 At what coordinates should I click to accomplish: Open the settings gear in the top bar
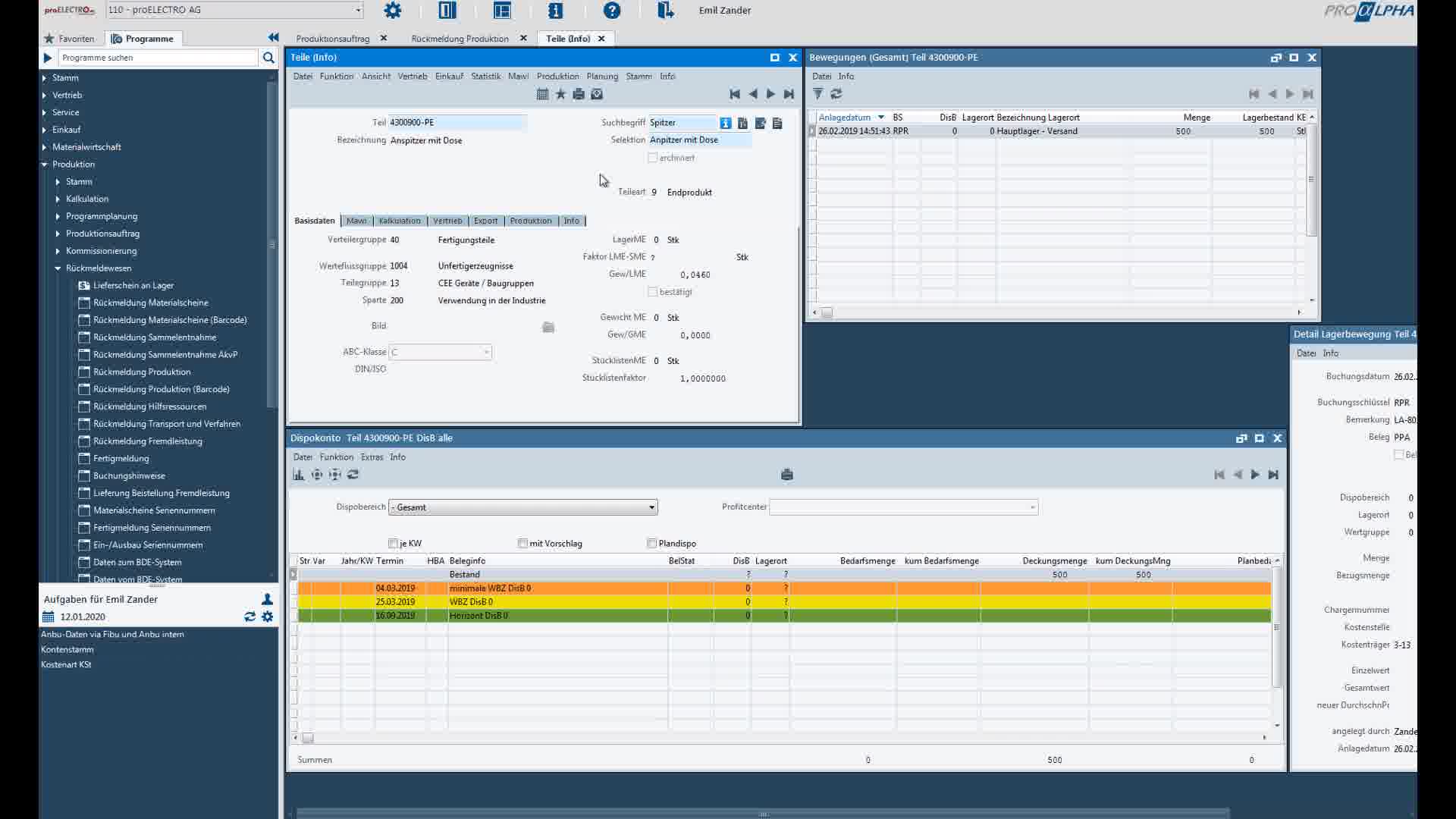(393, 11)
